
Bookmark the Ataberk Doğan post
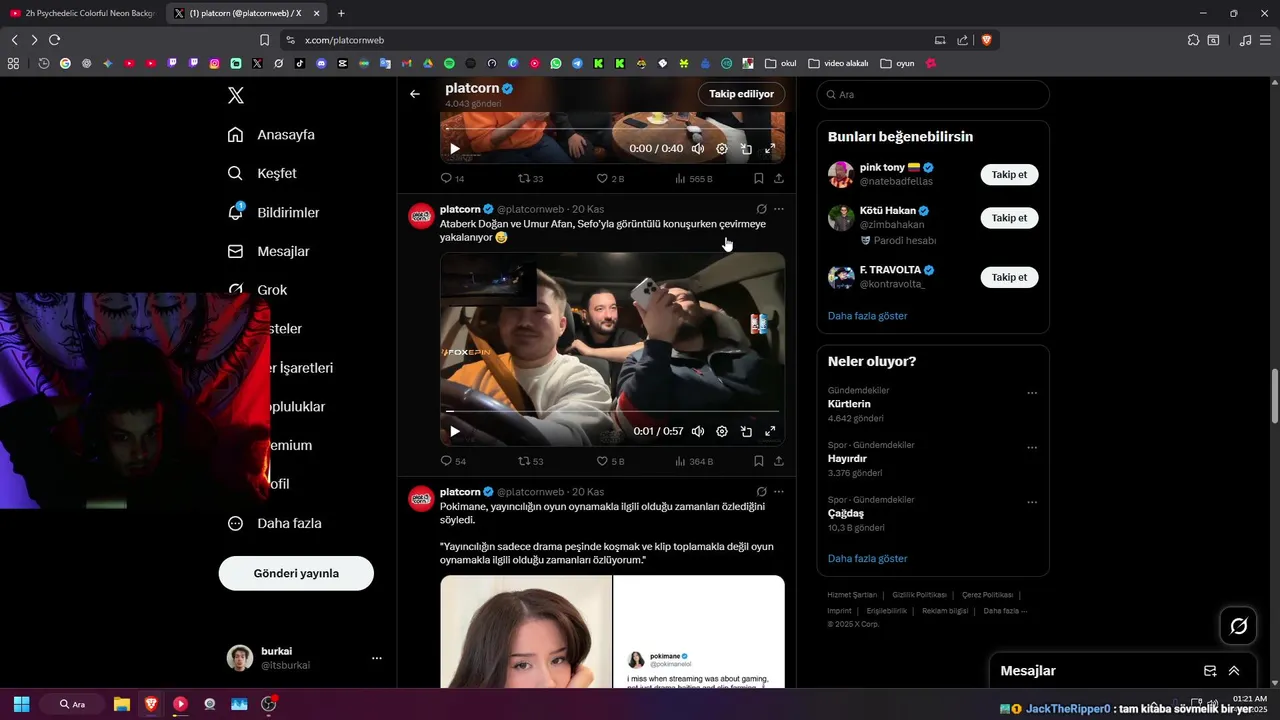click(x=759, y=461)
